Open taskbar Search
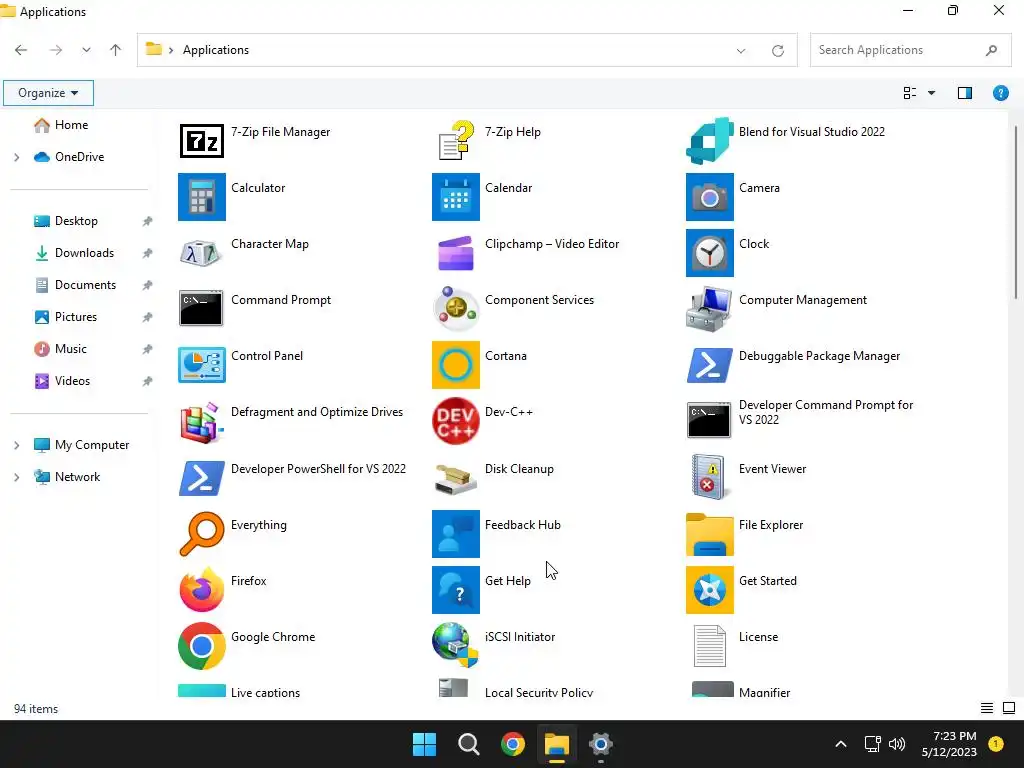The image size is (1024, 768). (469, 744)
